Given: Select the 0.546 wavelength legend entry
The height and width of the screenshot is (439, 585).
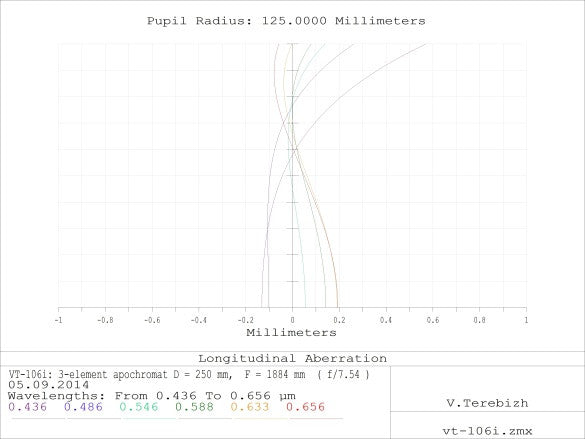Looking at the screenshot, I should click(x=139, y=407).
